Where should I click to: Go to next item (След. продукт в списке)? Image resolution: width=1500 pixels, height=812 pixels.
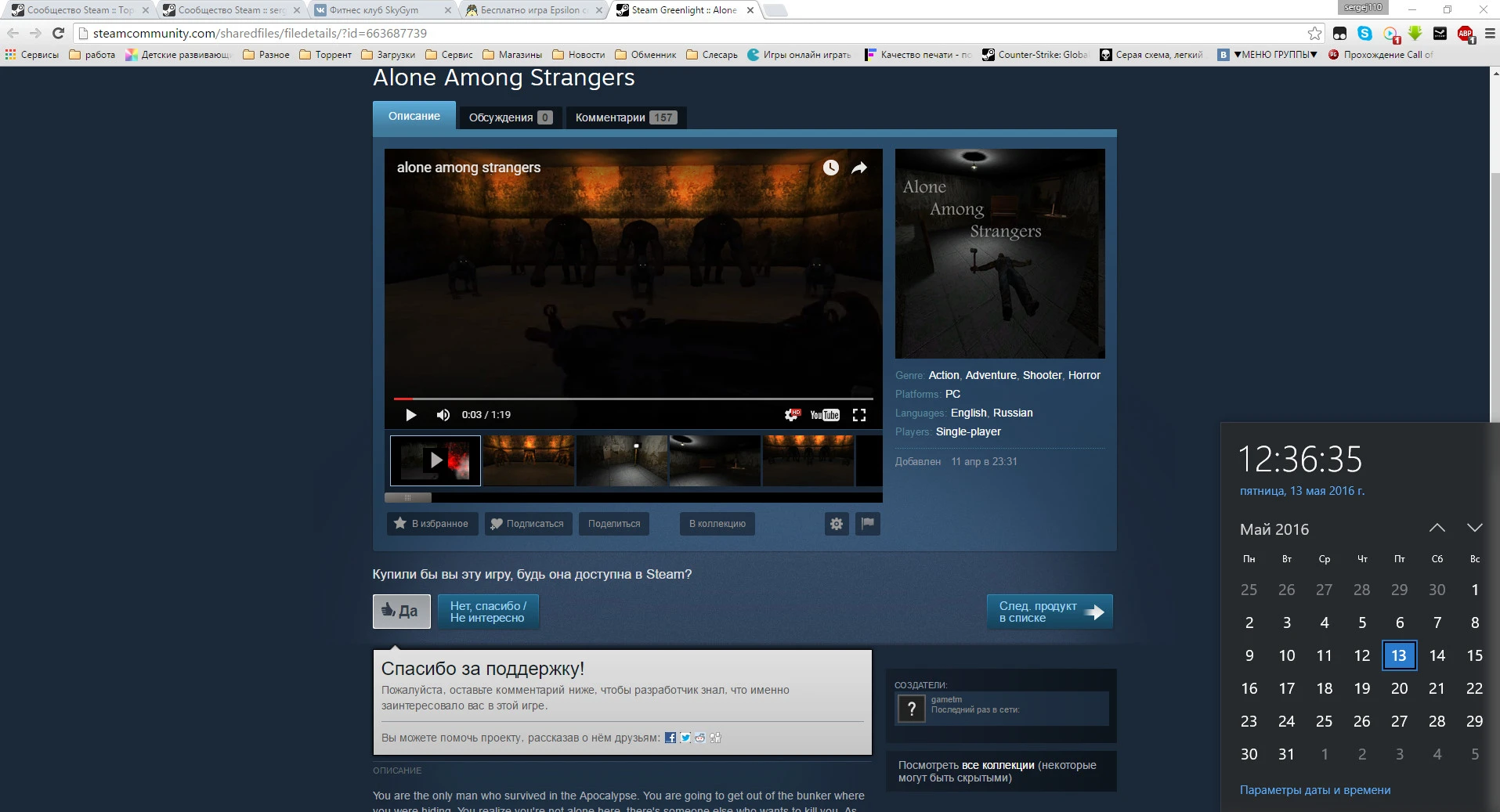[x=1050, y=612]
